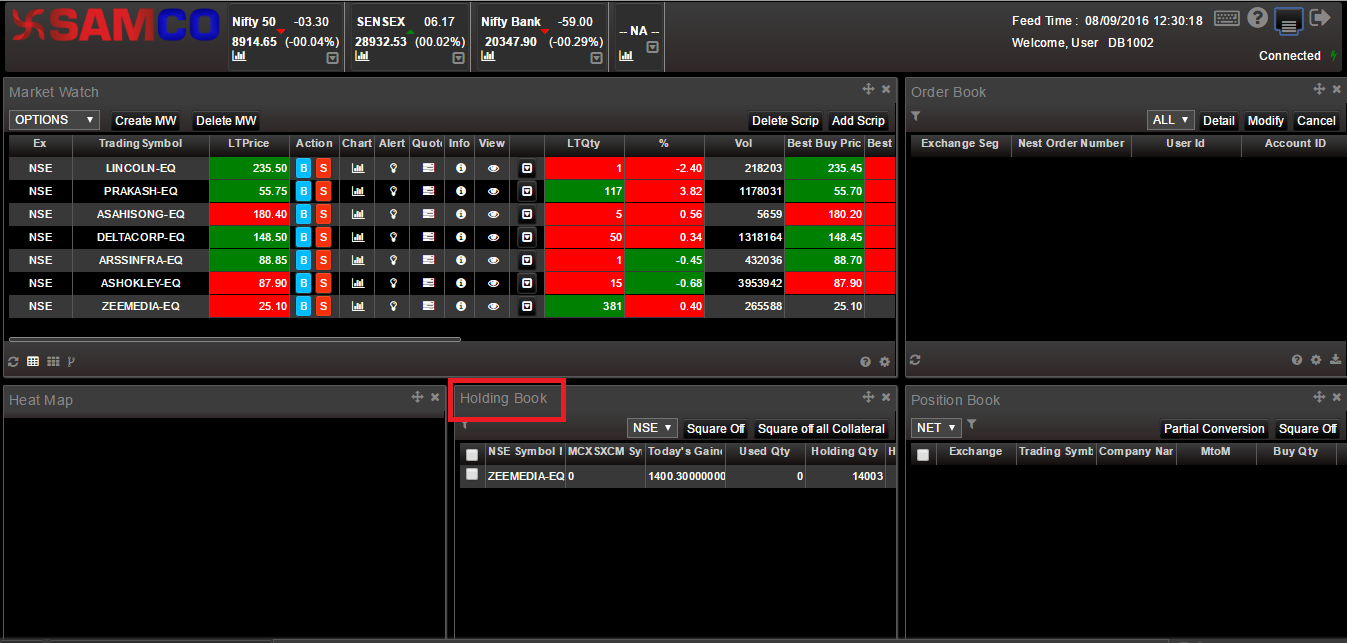1347x643 pixels.
Task: Click the Delete MW button
Action: [226, 121]
